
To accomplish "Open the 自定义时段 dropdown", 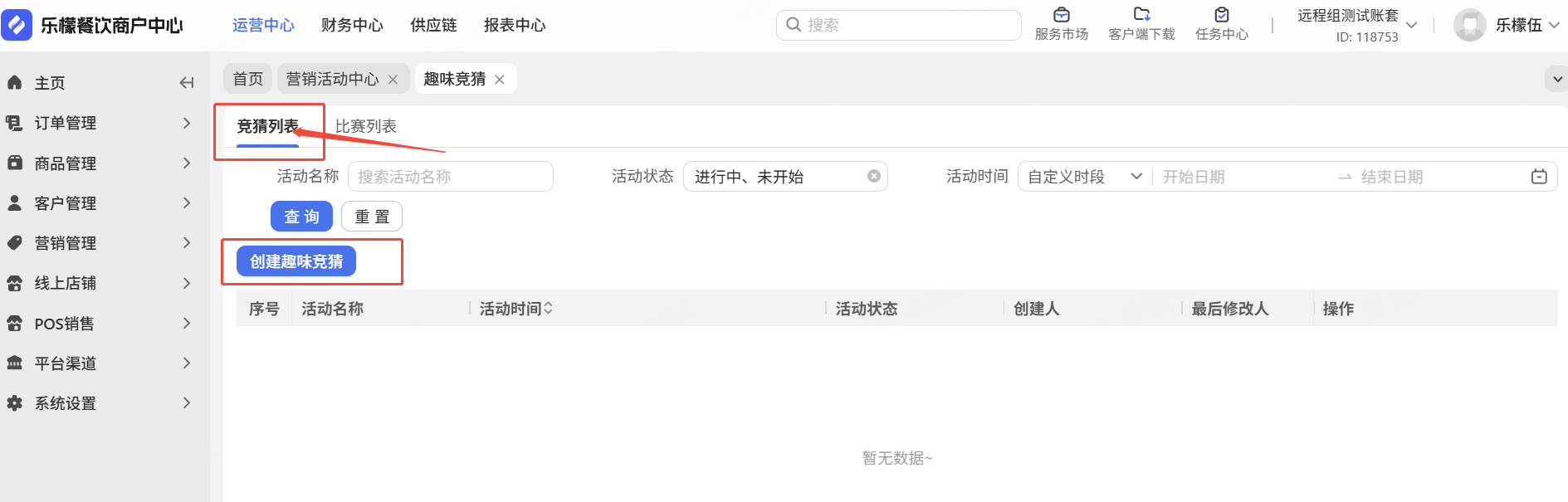I will click(x=1084, y=177).
